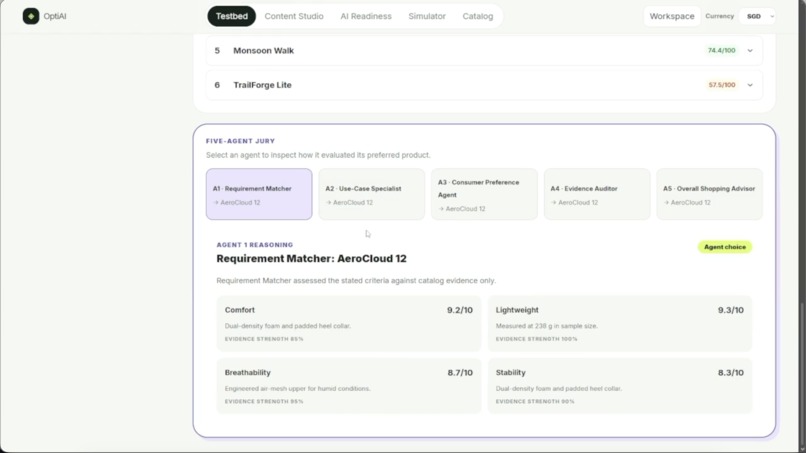Go to the Simulator tab
806x453 pixels.
427,16
